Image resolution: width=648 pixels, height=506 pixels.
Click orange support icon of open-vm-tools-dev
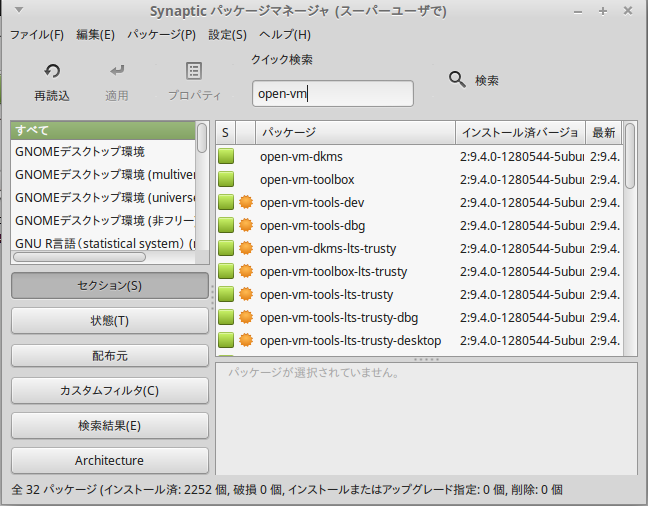coord(246,202)
